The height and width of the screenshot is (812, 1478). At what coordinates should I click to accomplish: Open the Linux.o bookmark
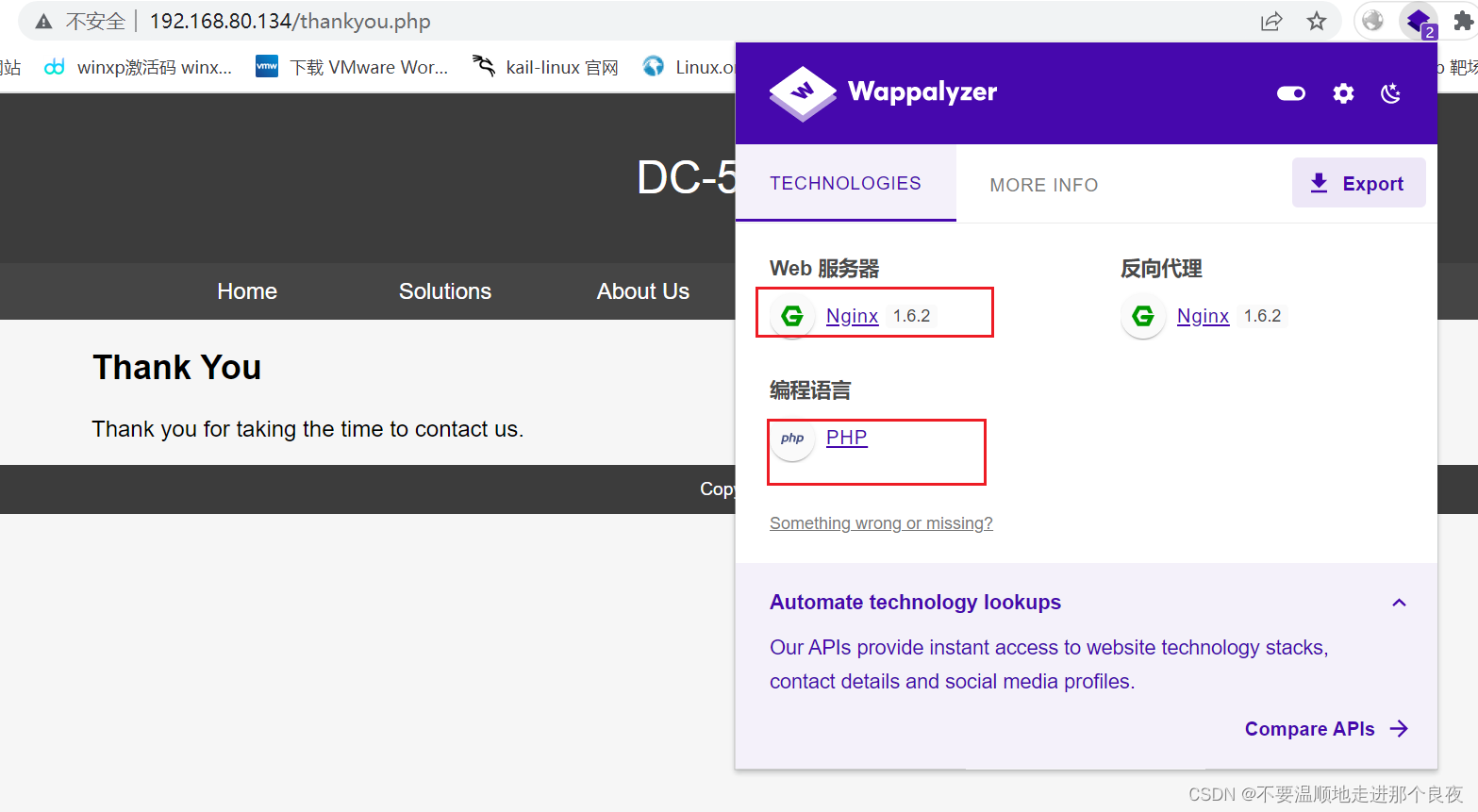coord(689,67)
